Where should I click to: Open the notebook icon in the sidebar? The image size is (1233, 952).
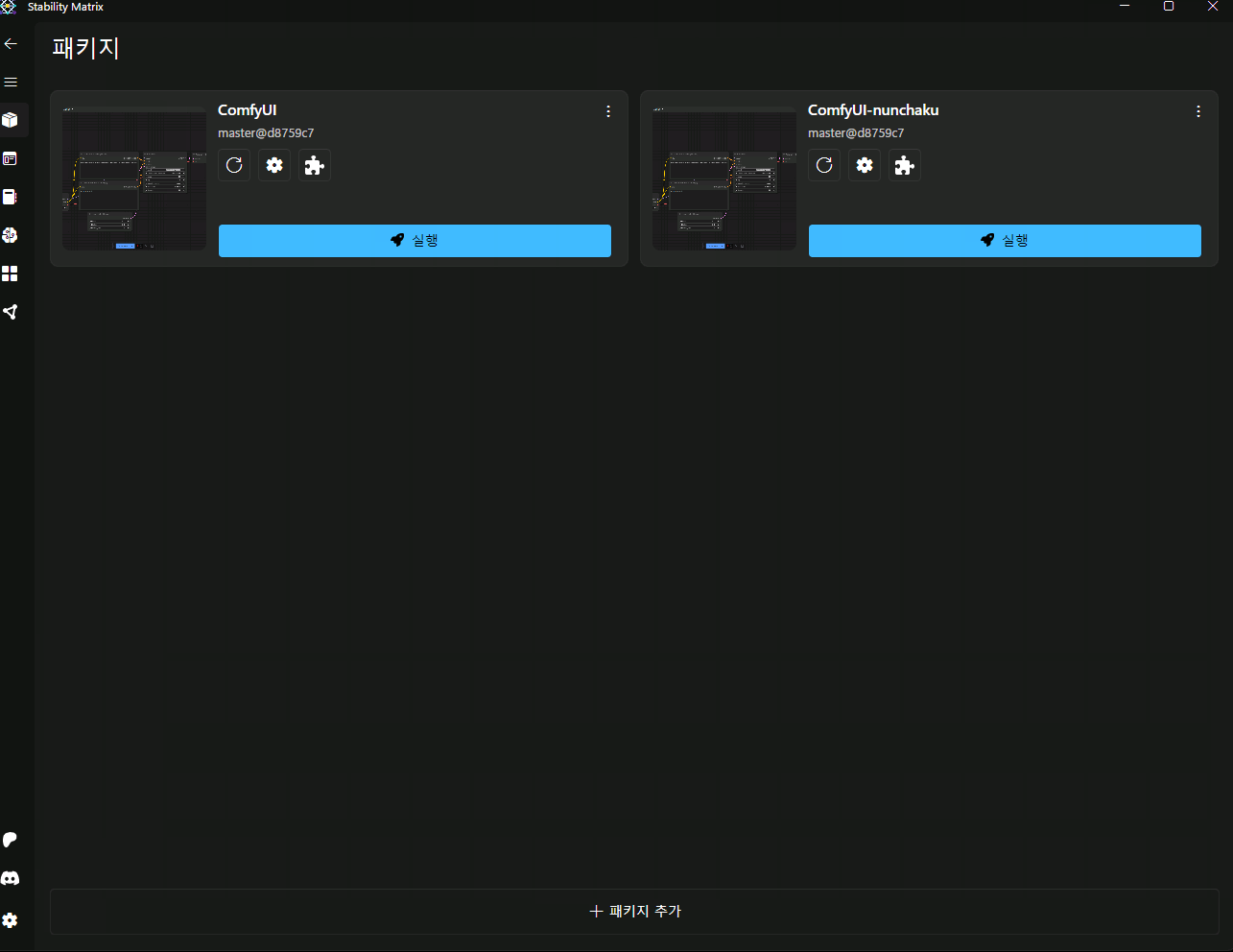[x=11, y=197]
